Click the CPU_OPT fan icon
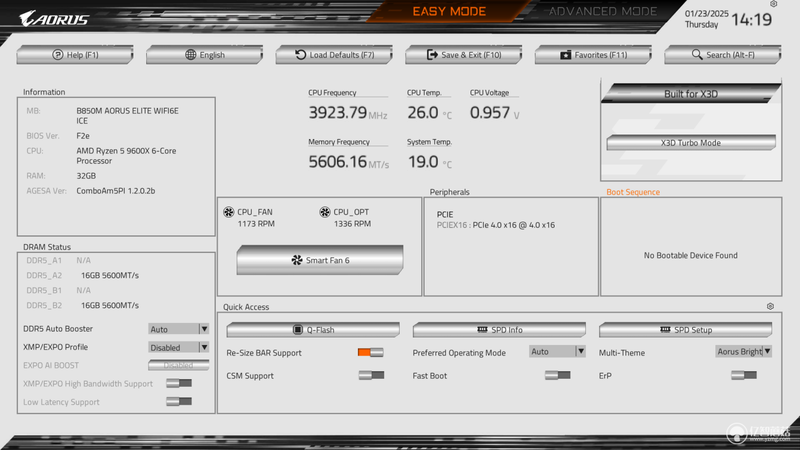Screen dimensions: 800x450 [x=324, y=212]
